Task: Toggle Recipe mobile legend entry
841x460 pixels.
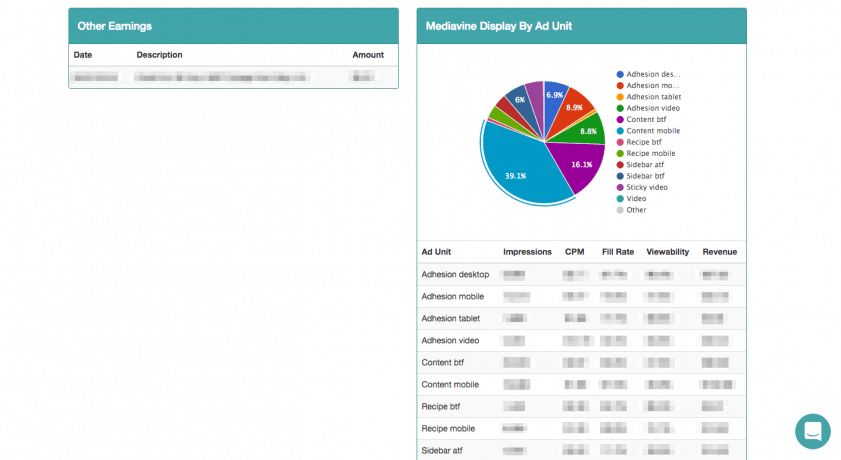Action: coord(646,153)
